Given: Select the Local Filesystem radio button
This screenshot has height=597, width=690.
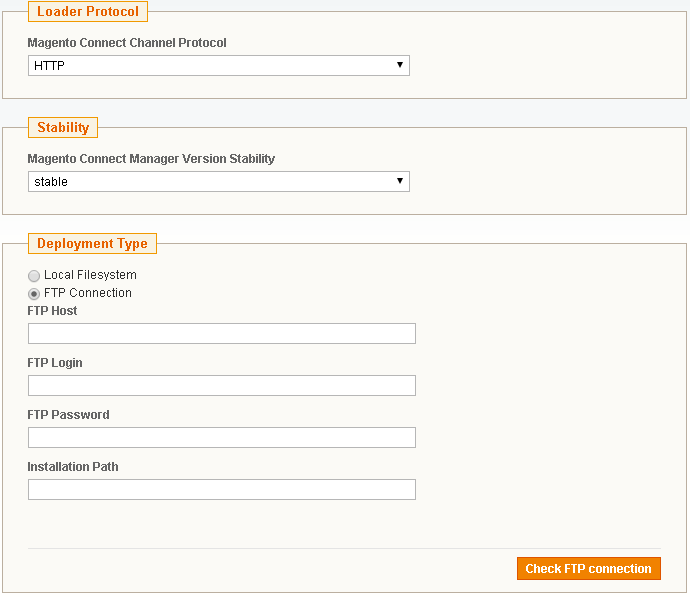Looking at the screenshot, I should point(34,276).
